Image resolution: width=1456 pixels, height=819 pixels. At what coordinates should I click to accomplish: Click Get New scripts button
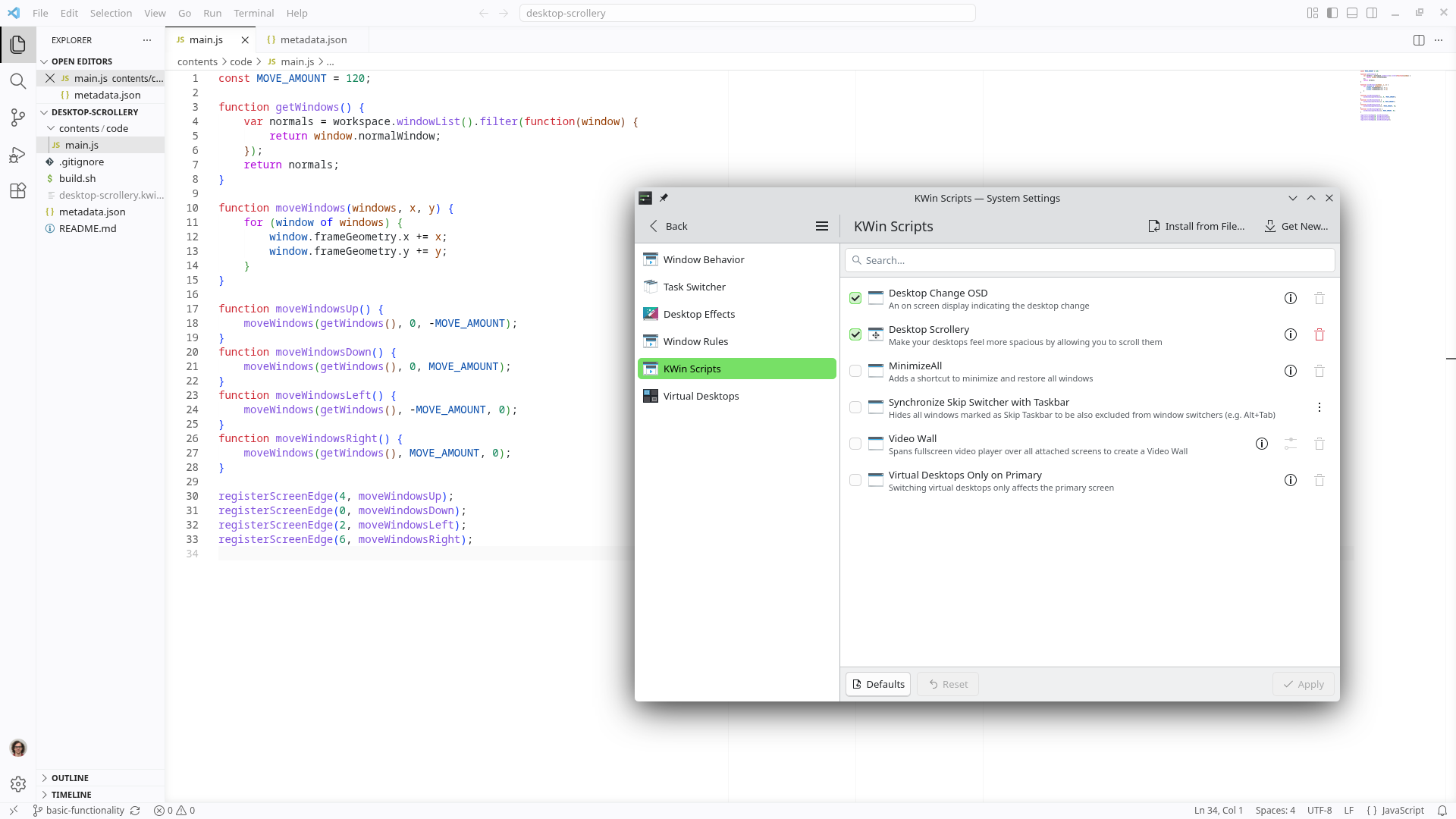1296,226
